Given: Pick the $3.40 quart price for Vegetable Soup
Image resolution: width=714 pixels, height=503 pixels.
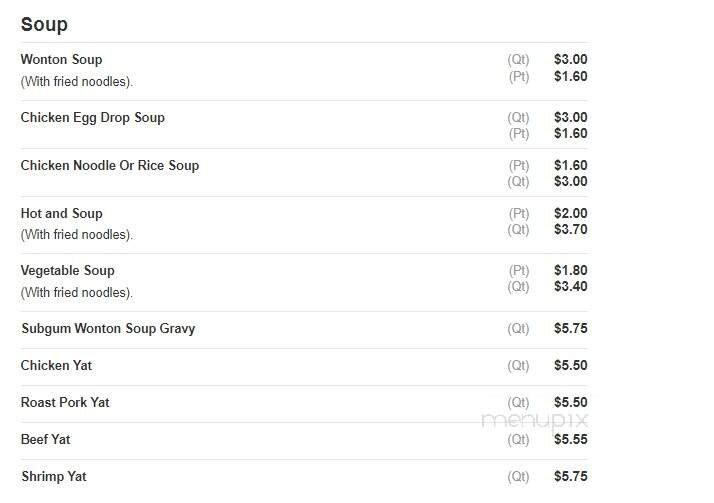Looking at the screenshot, I should point(570,287).
